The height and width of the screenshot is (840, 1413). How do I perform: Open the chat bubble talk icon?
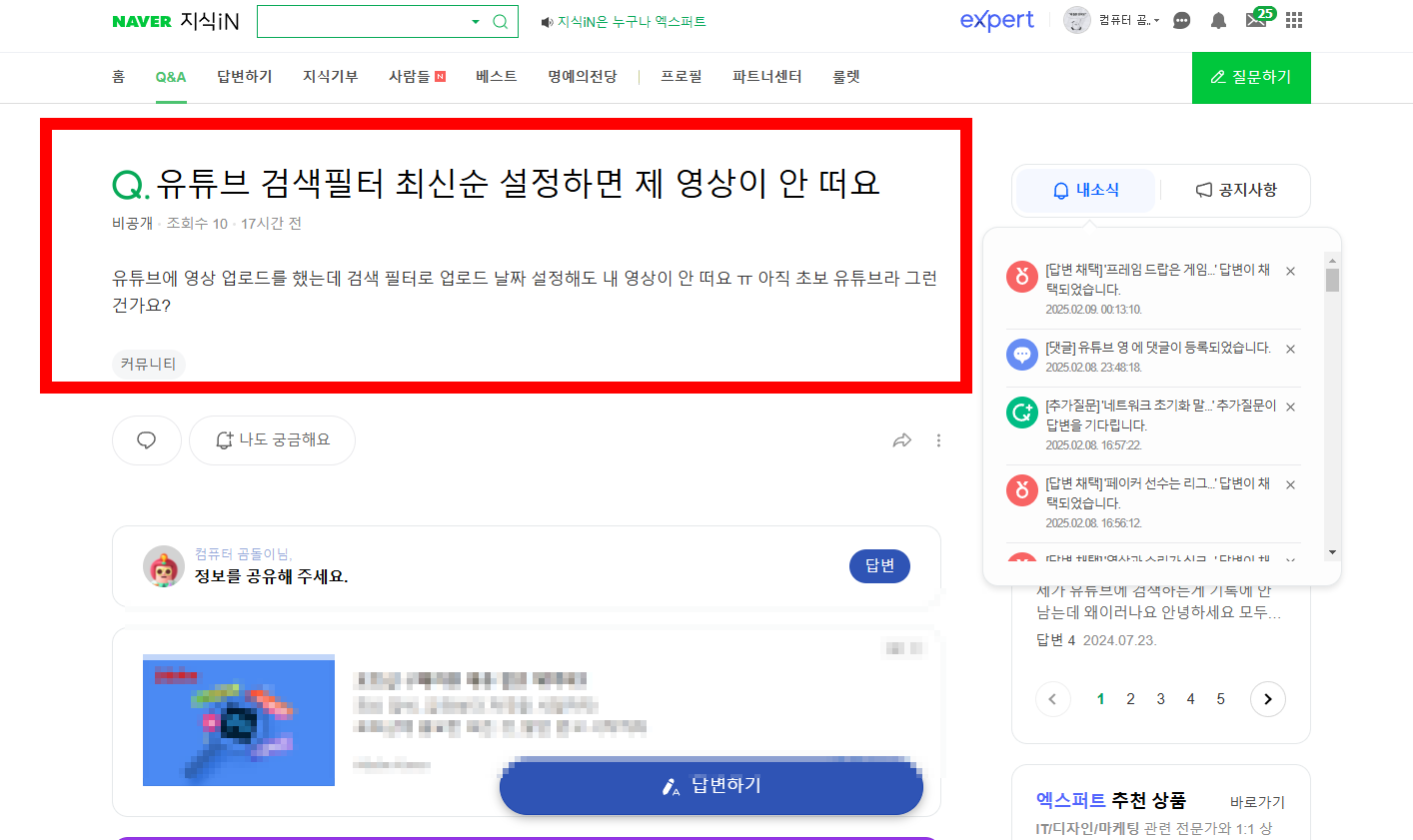tap(1181, 20)
